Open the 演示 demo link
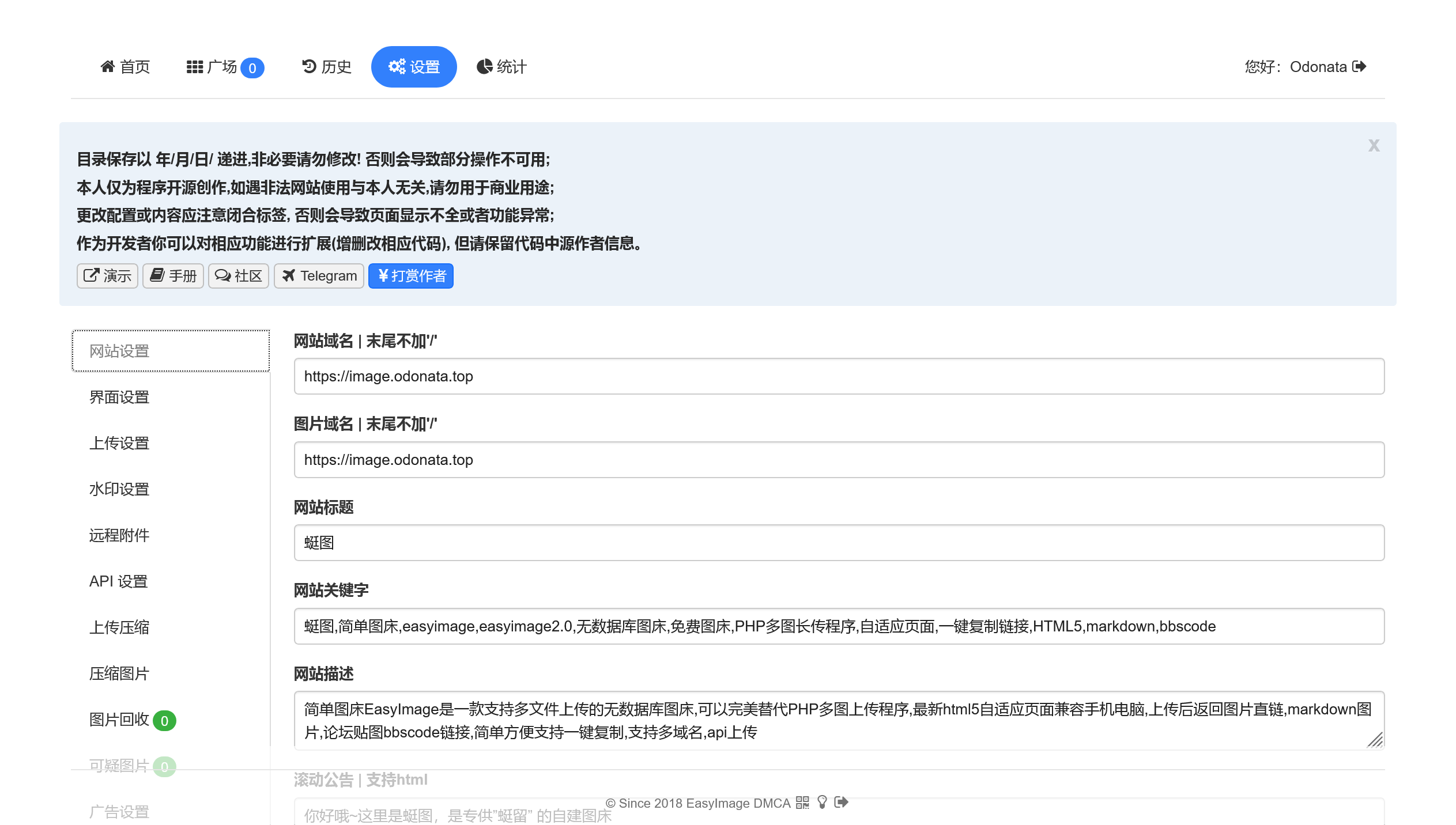Screen dimensions: 1456x825 [x=107, y=276]
